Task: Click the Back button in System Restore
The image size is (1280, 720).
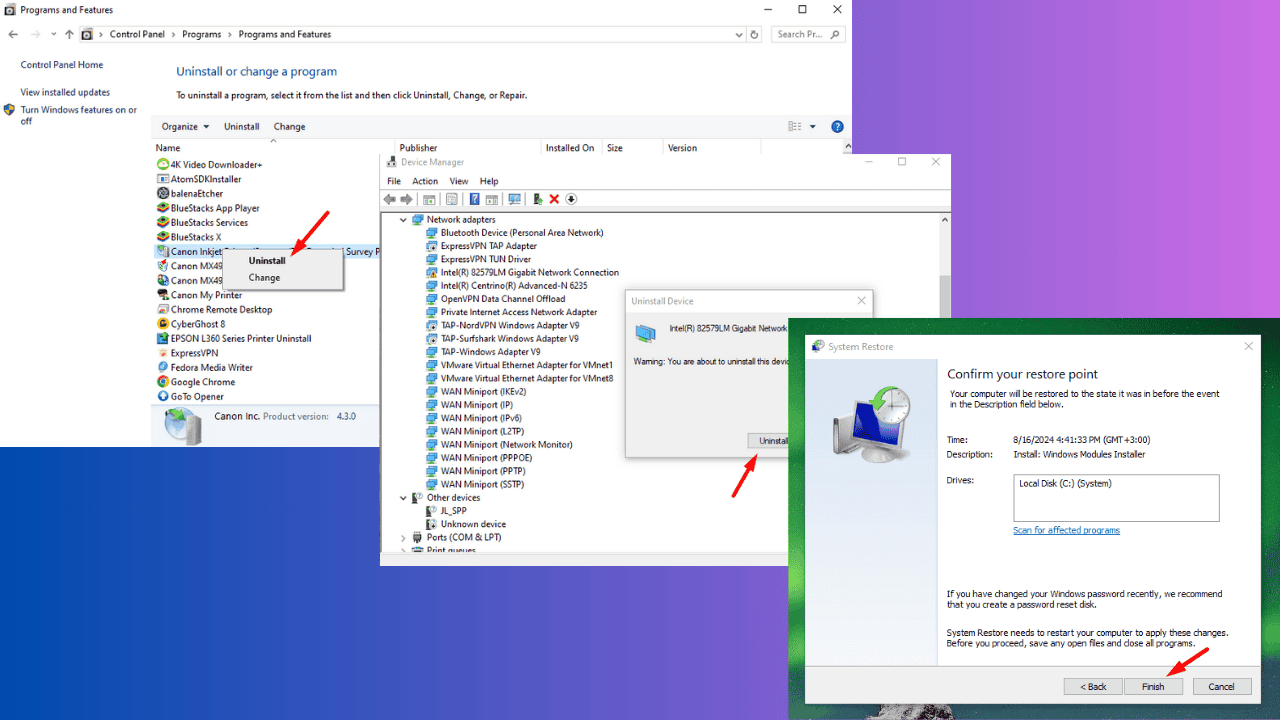Action: click(x=1093, y=687)
